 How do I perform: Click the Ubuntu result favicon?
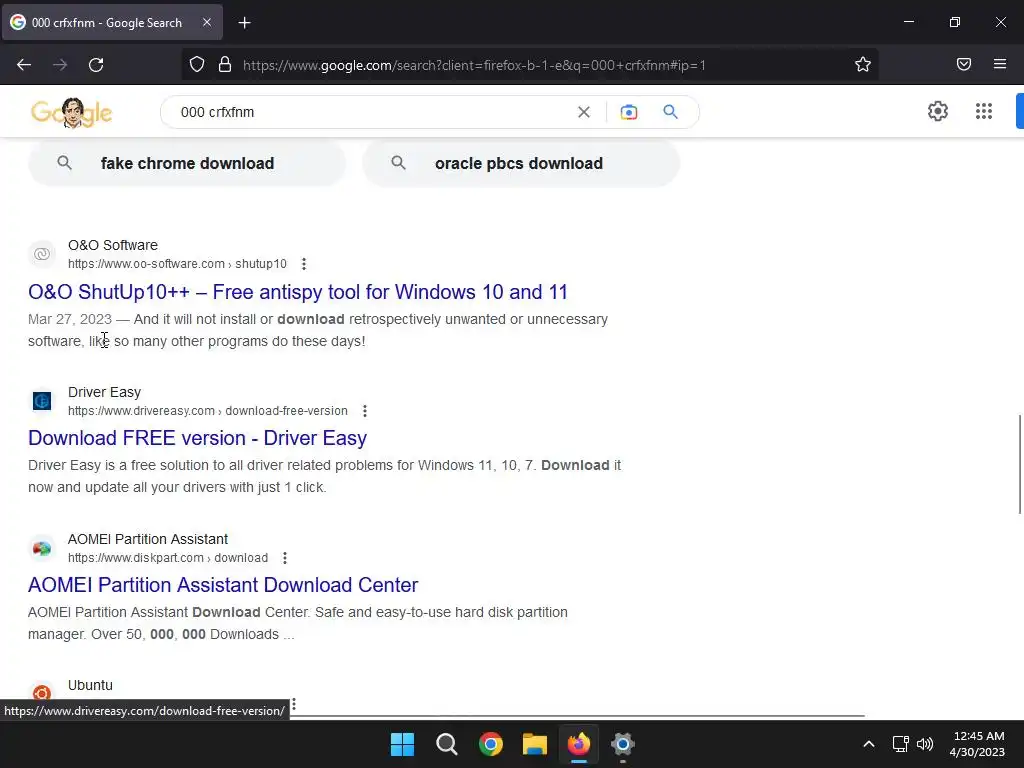(42, 692)
